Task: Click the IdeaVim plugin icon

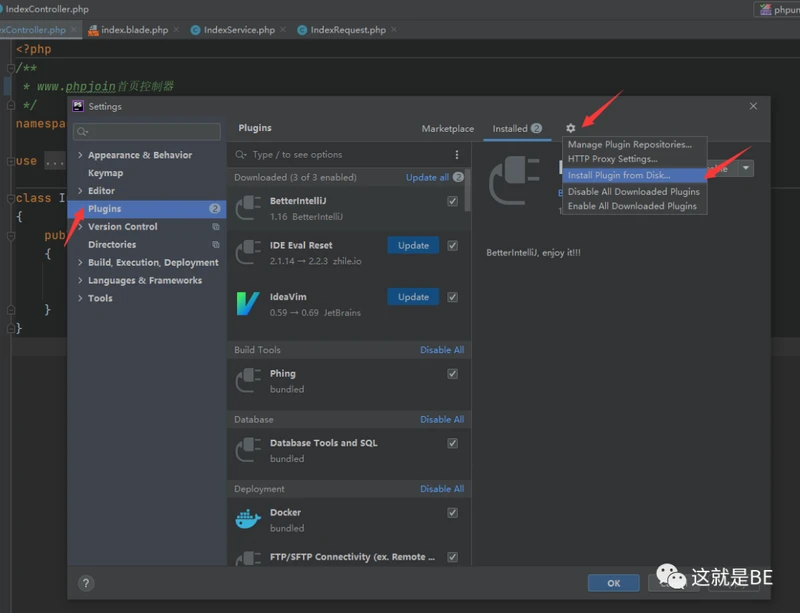Action: point(248,304)
